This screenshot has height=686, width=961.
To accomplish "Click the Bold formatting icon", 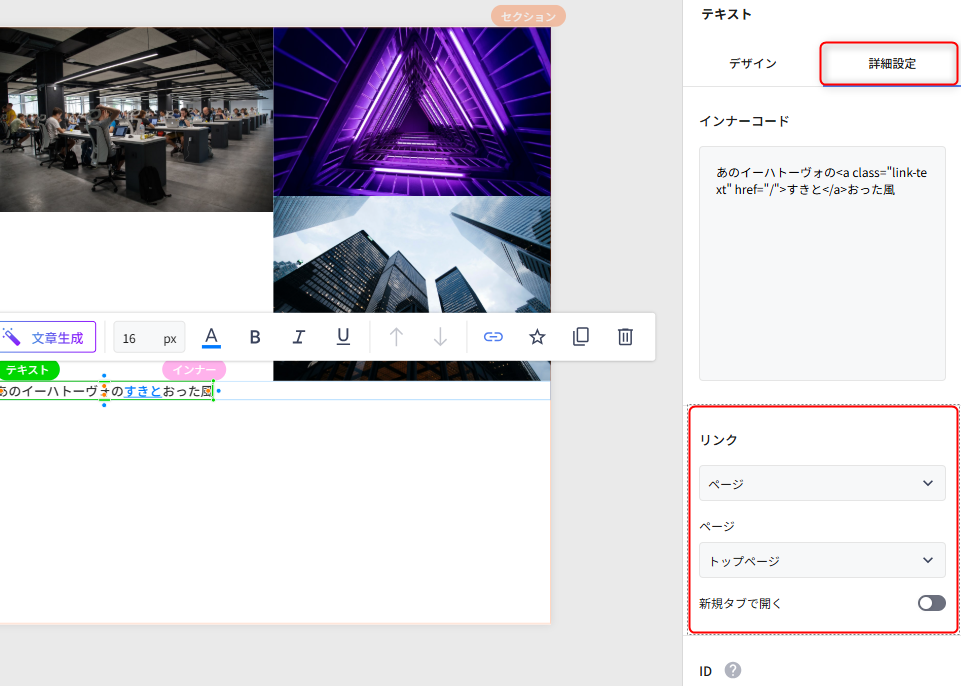I will [255, 337].
